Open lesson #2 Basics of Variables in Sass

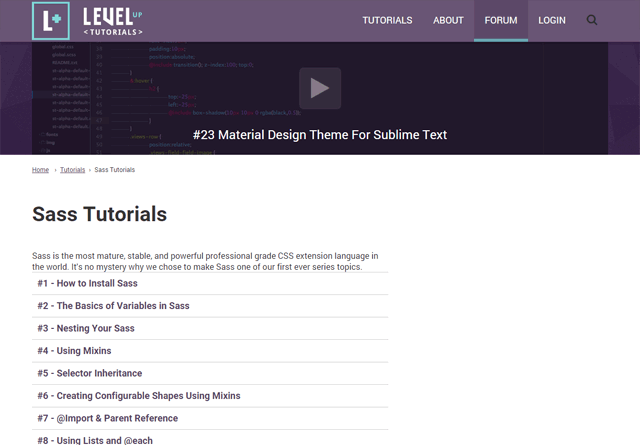coord(113,306)
